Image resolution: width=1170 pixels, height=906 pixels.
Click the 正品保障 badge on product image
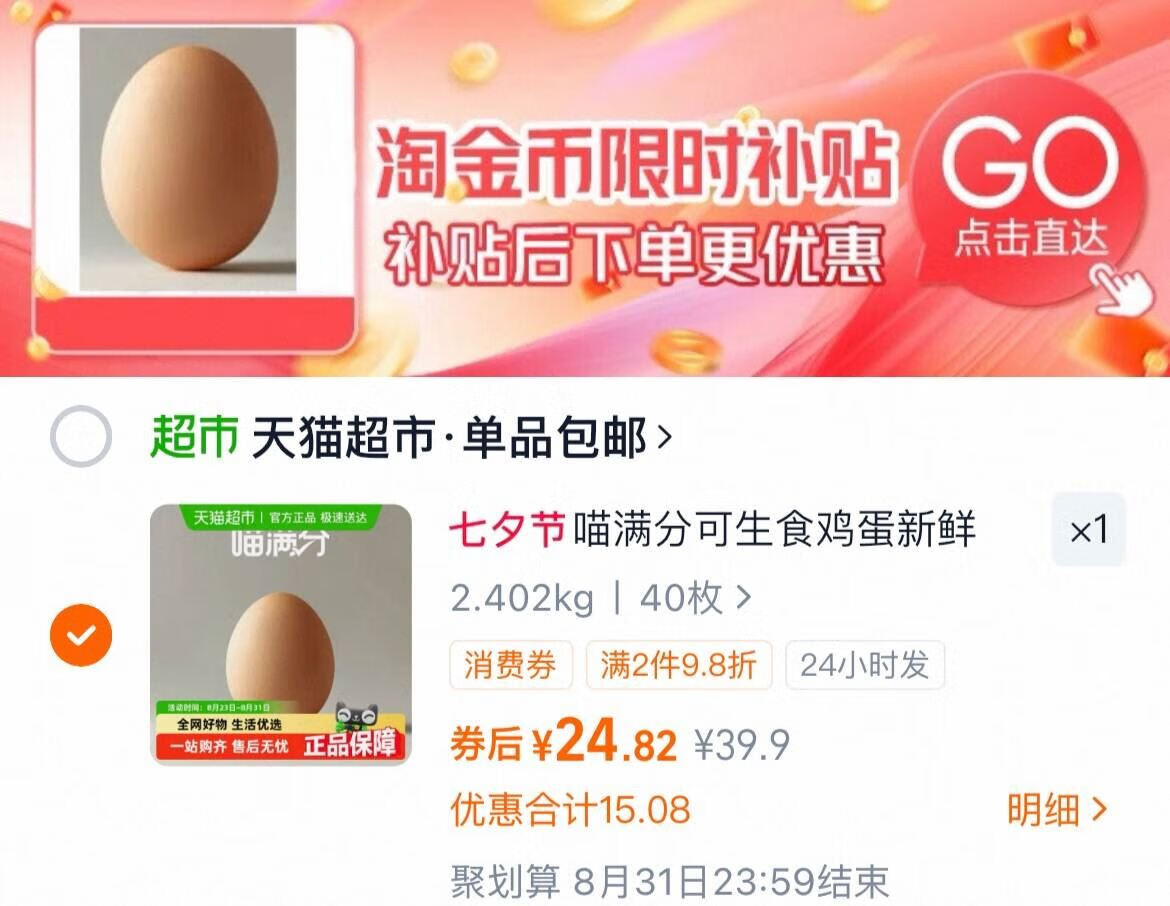(349, 744)
